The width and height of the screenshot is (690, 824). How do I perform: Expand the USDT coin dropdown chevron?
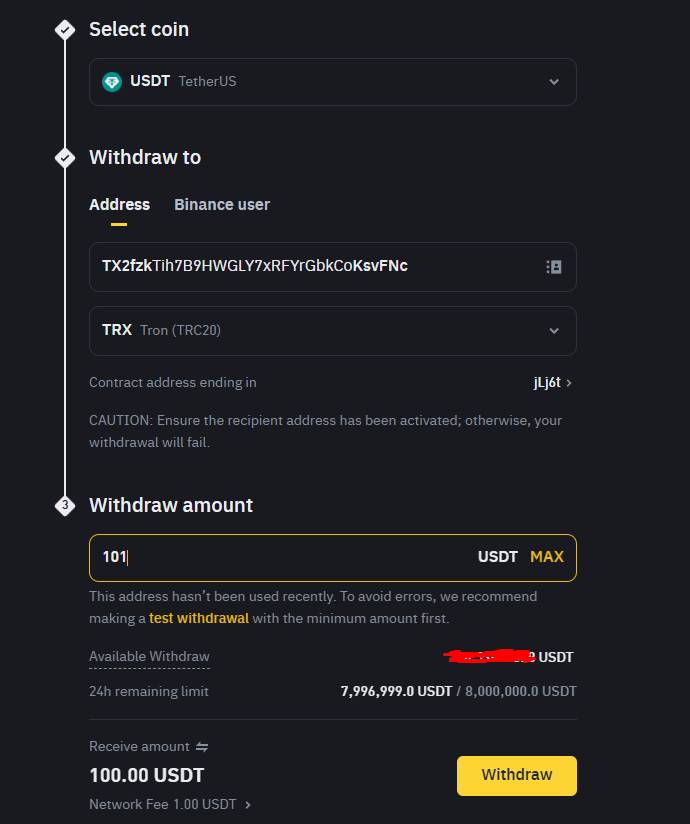554,82
